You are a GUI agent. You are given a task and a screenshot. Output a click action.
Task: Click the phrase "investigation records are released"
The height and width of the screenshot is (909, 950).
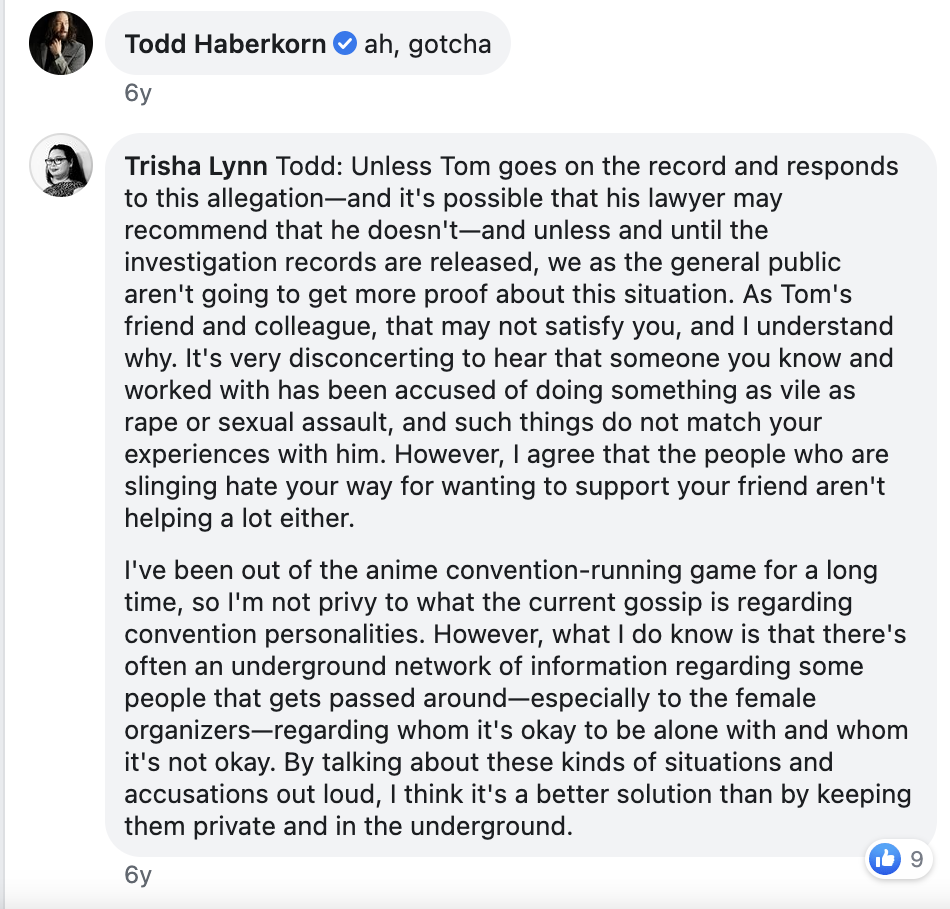tap(331, 262)
